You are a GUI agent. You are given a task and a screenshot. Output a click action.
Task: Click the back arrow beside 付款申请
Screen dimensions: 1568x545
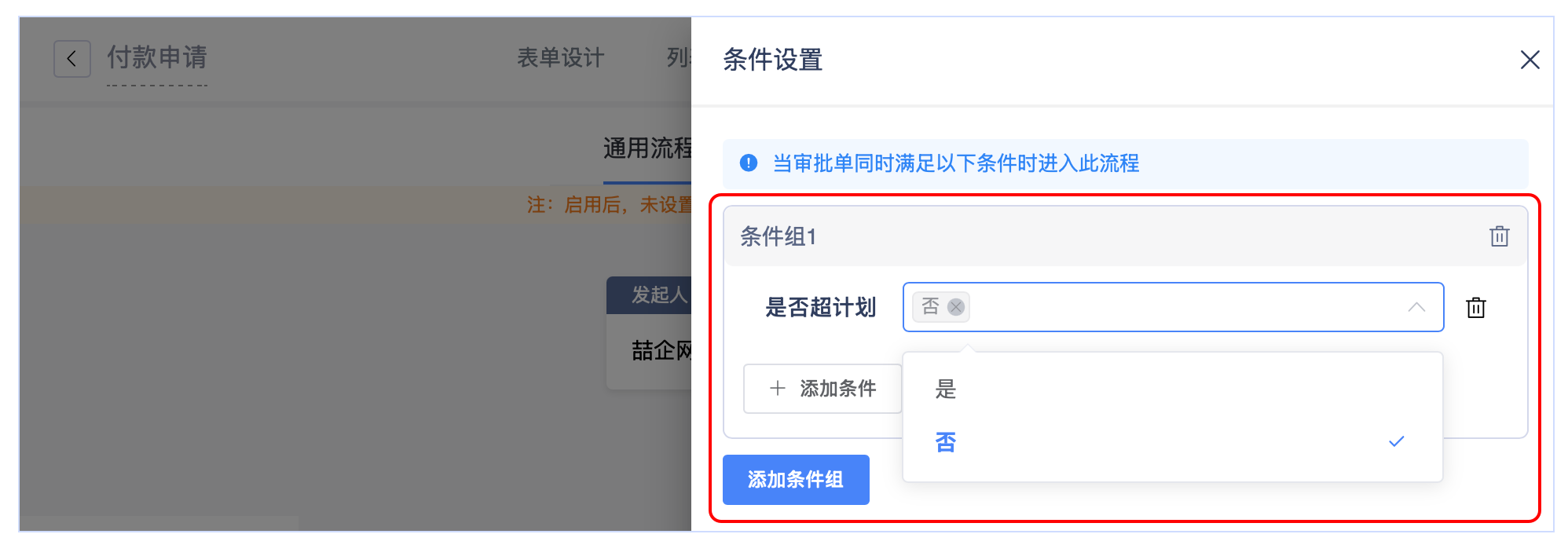(71, 59)
